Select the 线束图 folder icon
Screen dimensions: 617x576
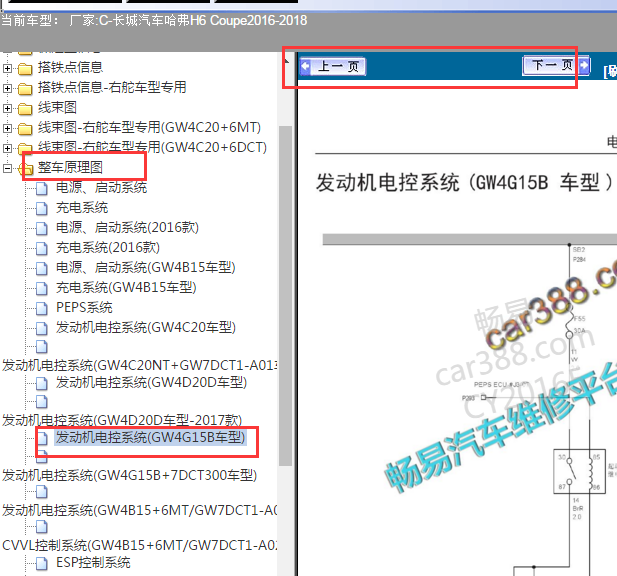[x=25, y=109]
